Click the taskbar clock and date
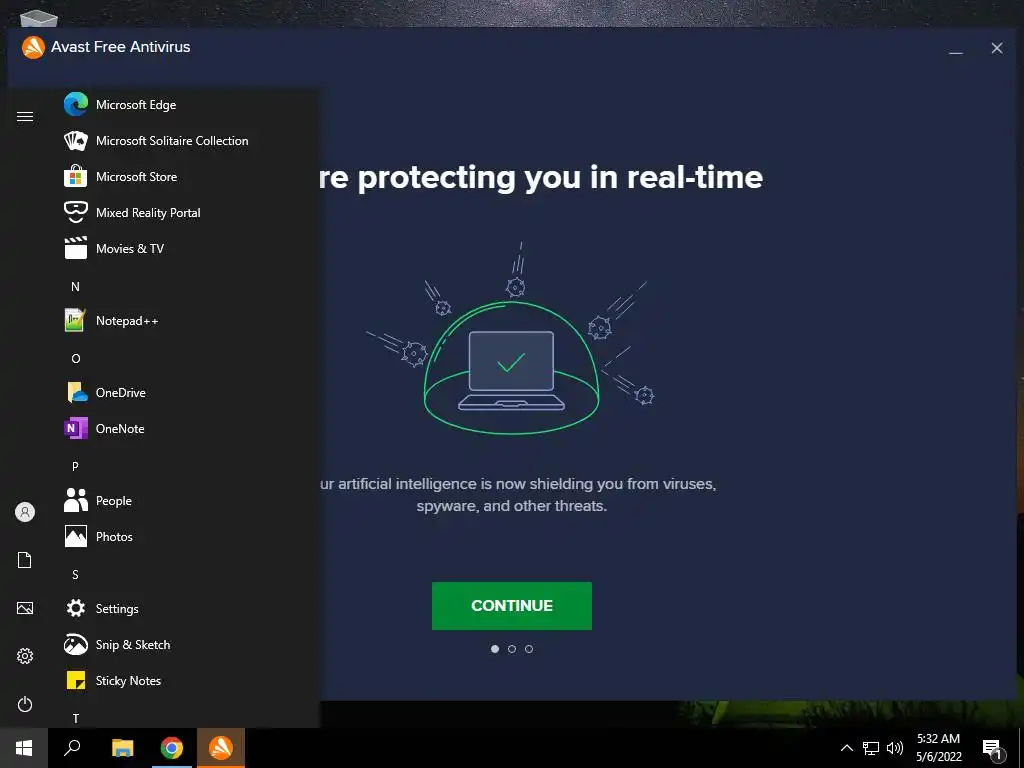1024x768 pixels. pyautogui.click(x=938, y=748)
